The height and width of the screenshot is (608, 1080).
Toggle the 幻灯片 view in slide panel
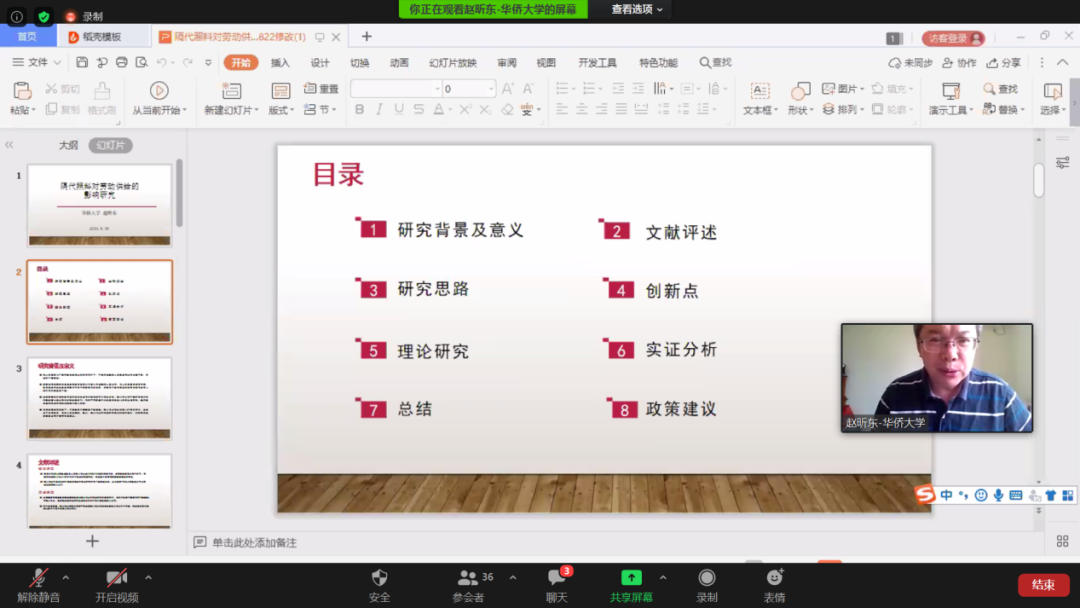pyautogui.click(x=110, y=145)
